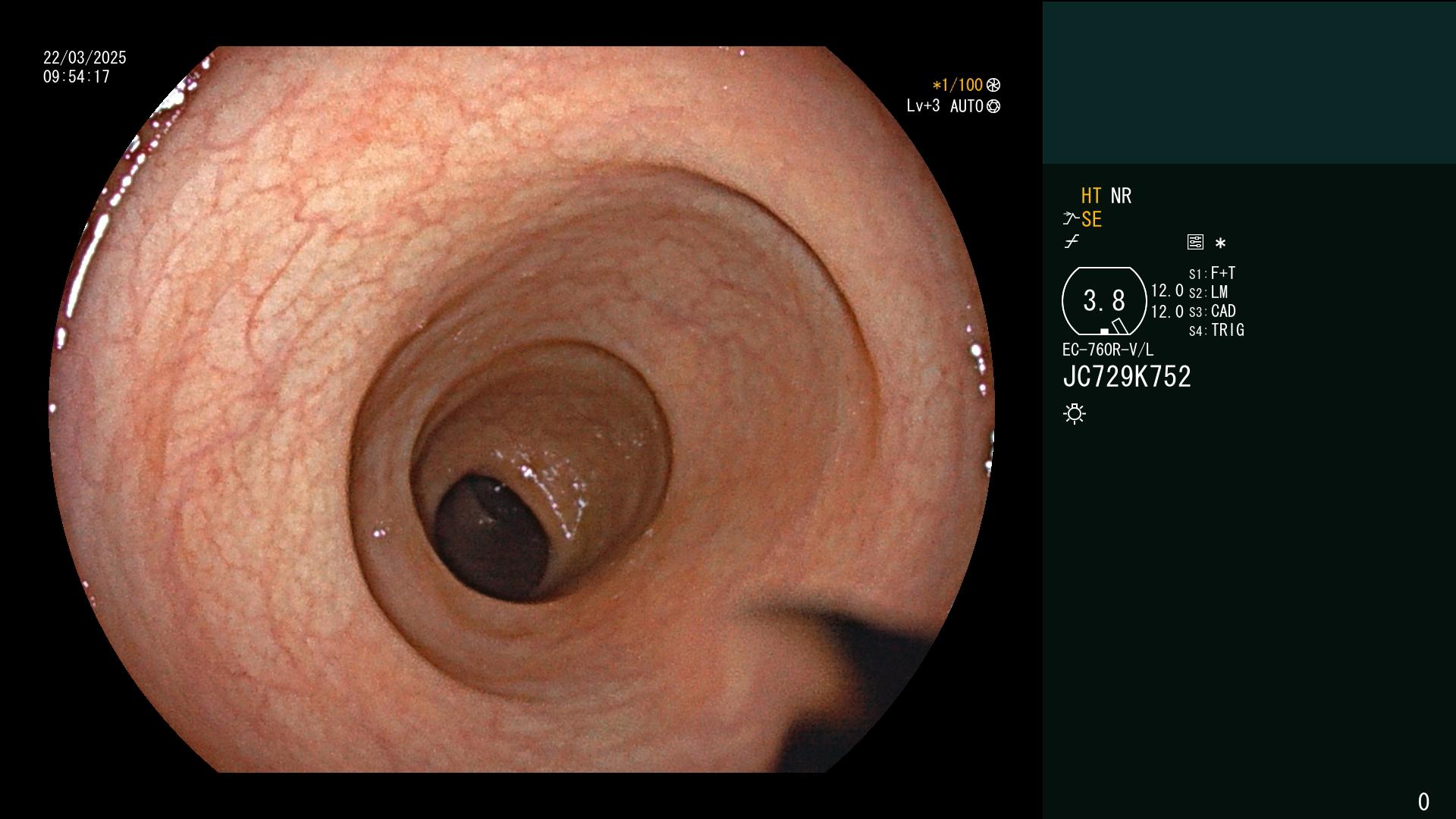Click the structure enhancement curve icon beside SE
The image size is (1456, 819).
click(1071, 219)
